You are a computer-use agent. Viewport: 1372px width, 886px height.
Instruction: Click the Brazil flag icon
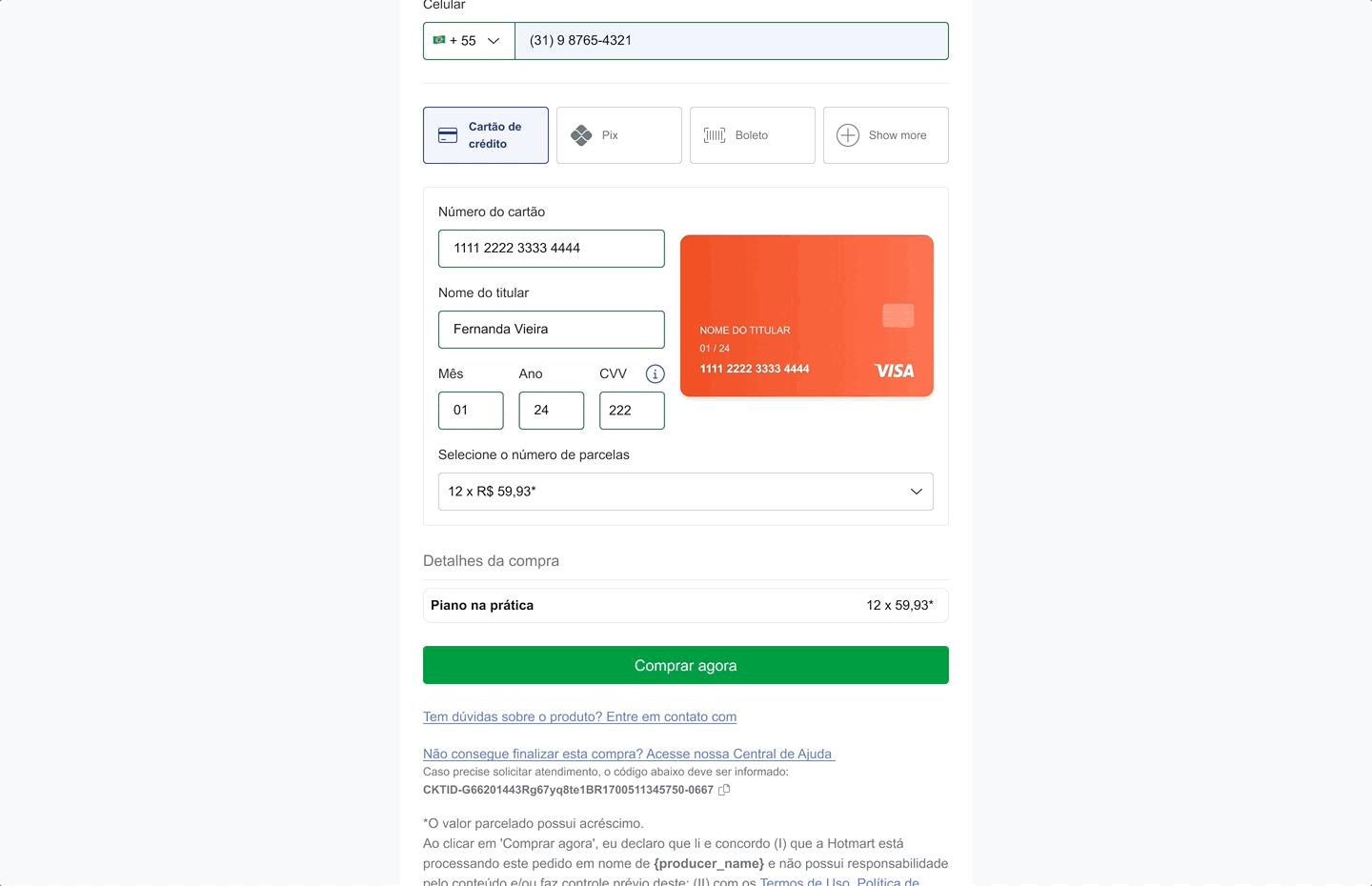pyautogui.click(x=439, y=40)
